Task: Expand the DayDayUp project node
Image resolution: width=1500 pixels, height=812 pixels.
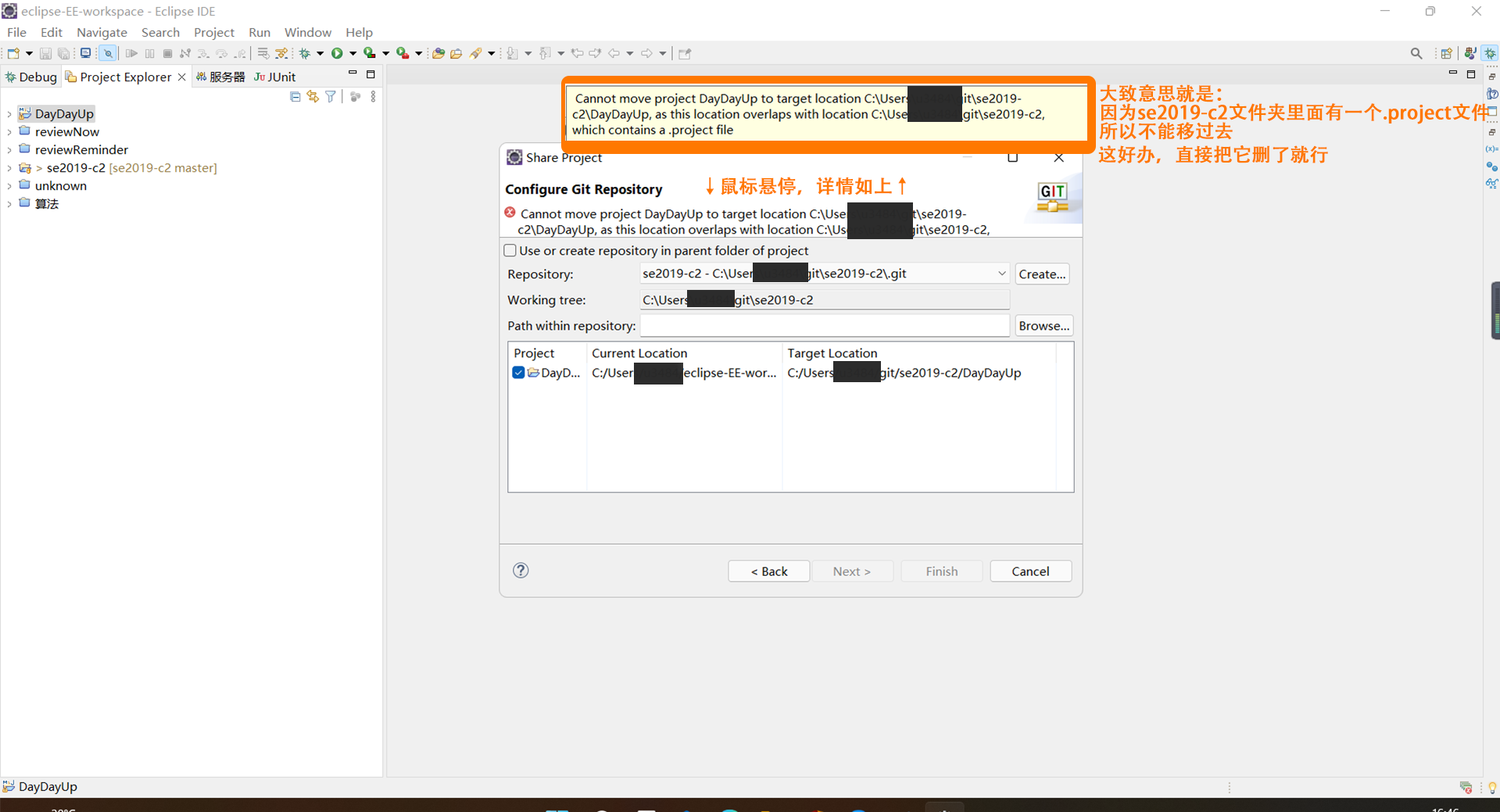Action: [x=8, y=113]
